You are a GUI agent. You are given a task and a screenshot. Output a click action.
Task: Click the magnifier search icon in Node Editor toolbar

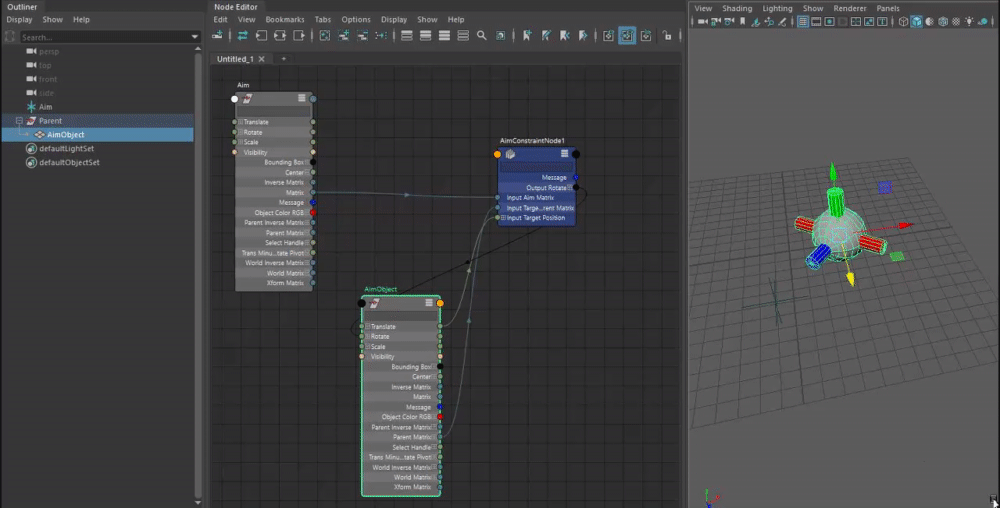click(481, 35)
